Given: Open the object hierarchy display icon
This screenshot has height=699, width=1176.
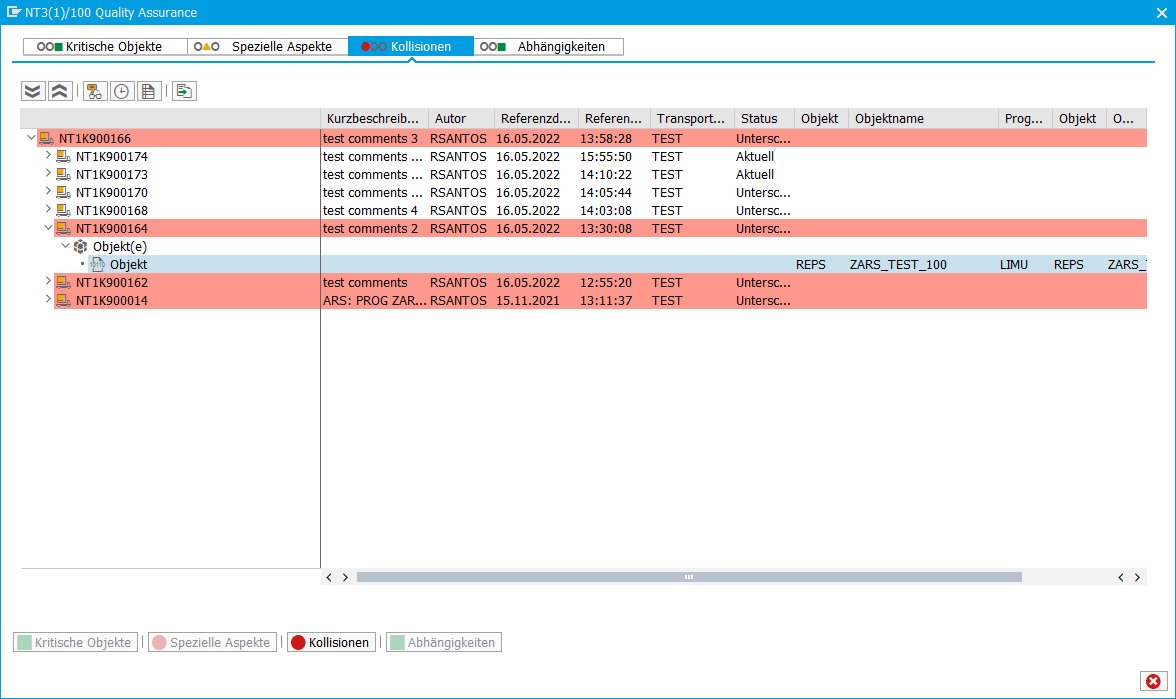Looking at the screenshot, I should [x=94, y=90].
